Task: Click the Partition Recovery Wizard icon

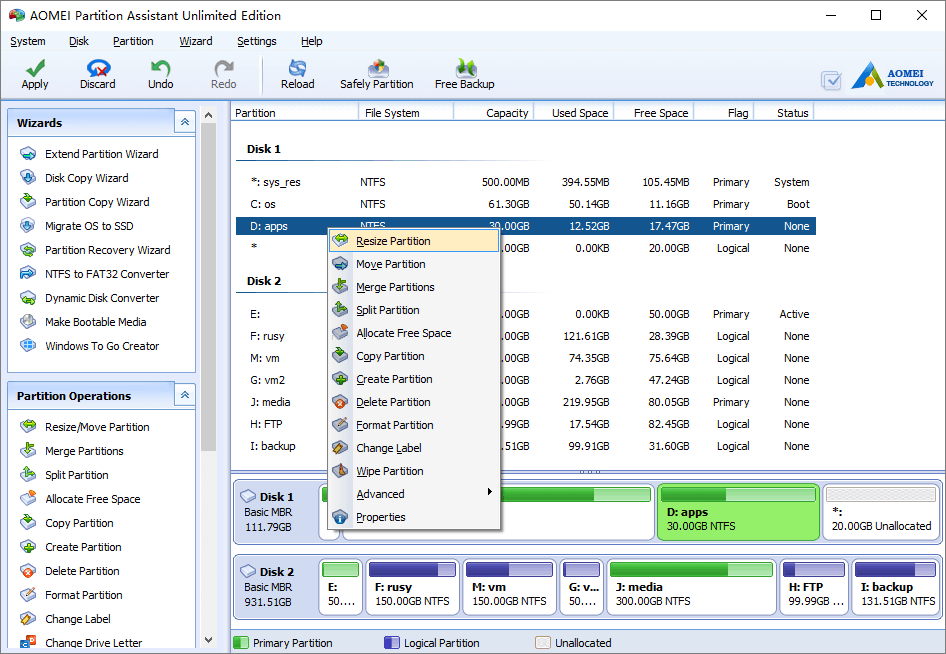Action: (28, 250)
